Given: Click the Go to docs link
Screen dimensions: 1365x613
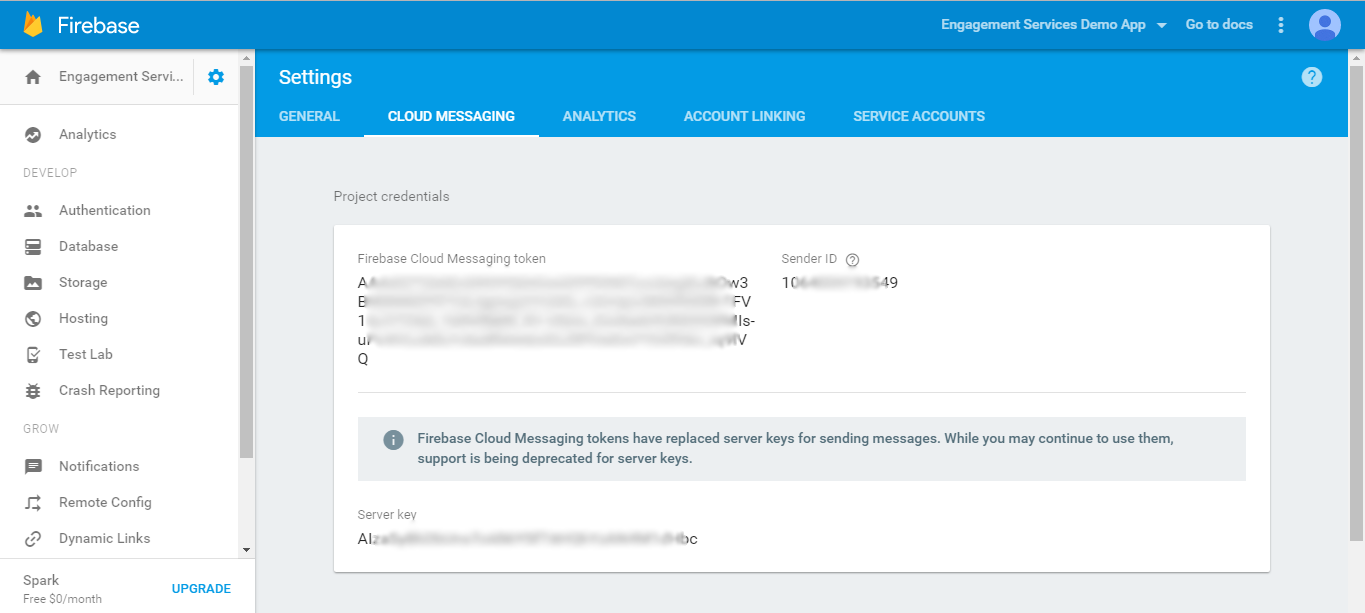Looking at the screenshot, I should coord(1219,25).
